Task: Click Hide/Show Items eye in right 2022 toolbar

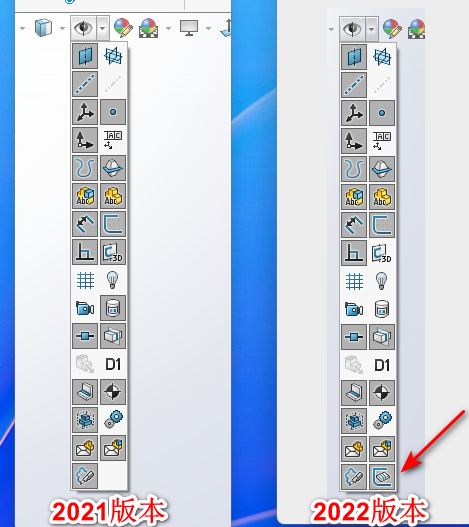Action: pyautogui.click(x=352, y=29)
